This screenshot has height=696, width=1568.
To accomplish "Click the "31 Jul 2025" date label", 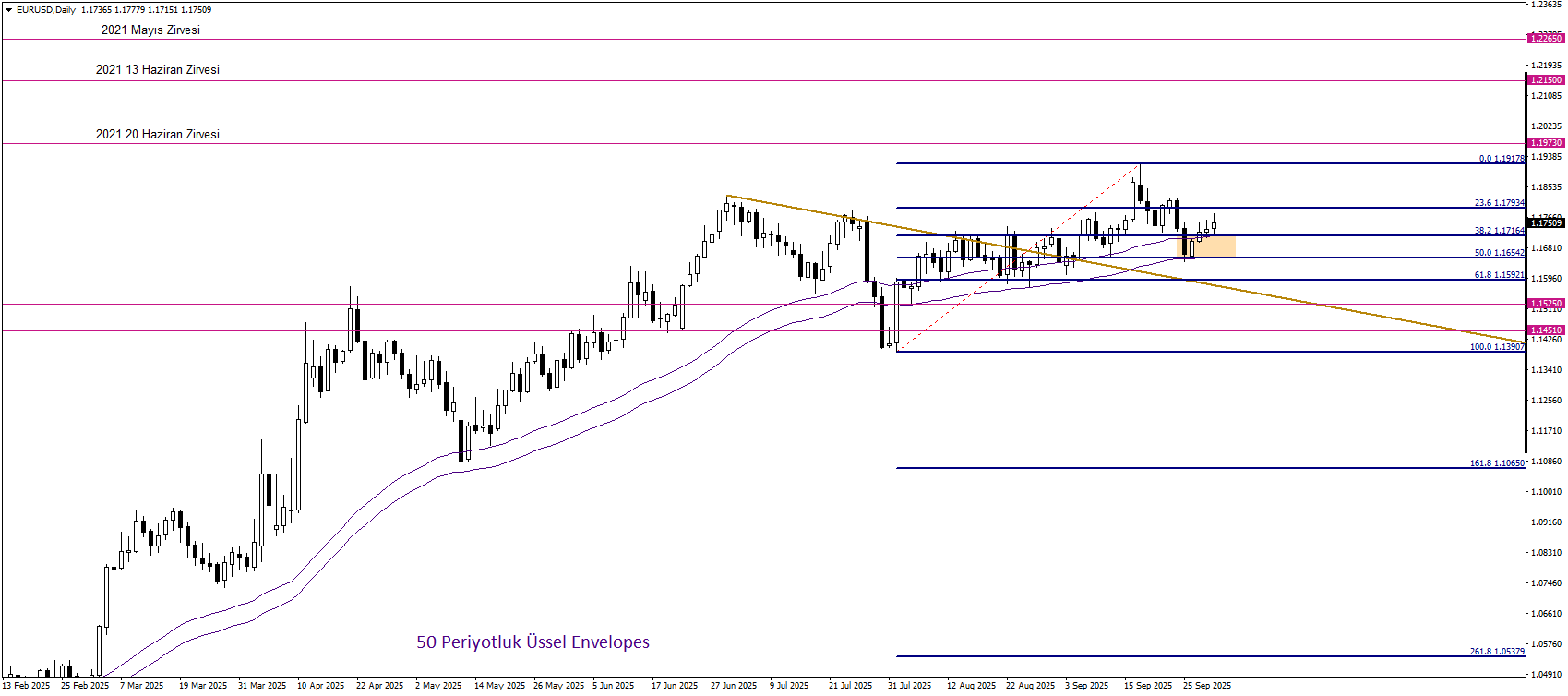I will [x=909, y=686].
